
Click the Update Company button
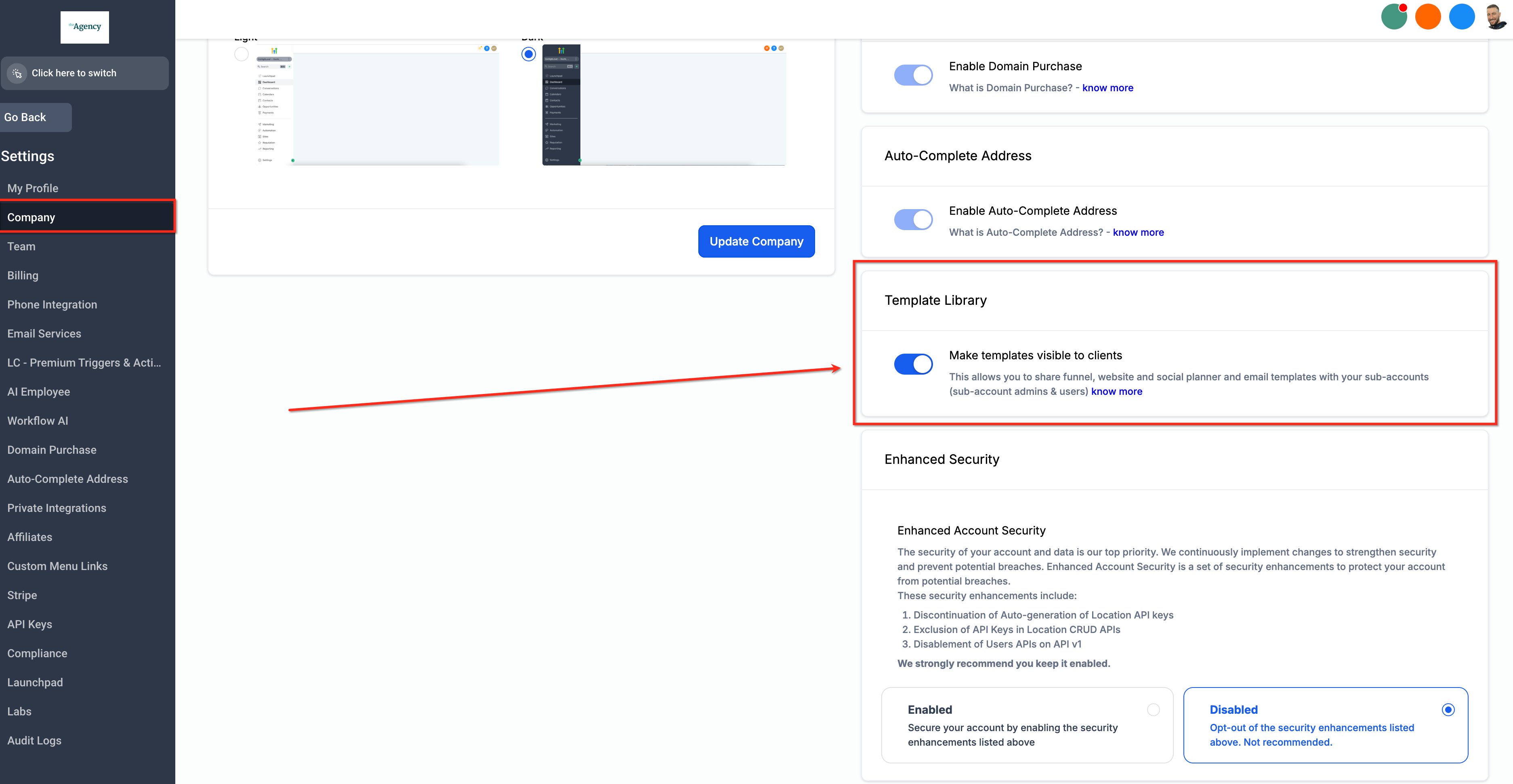756,241
